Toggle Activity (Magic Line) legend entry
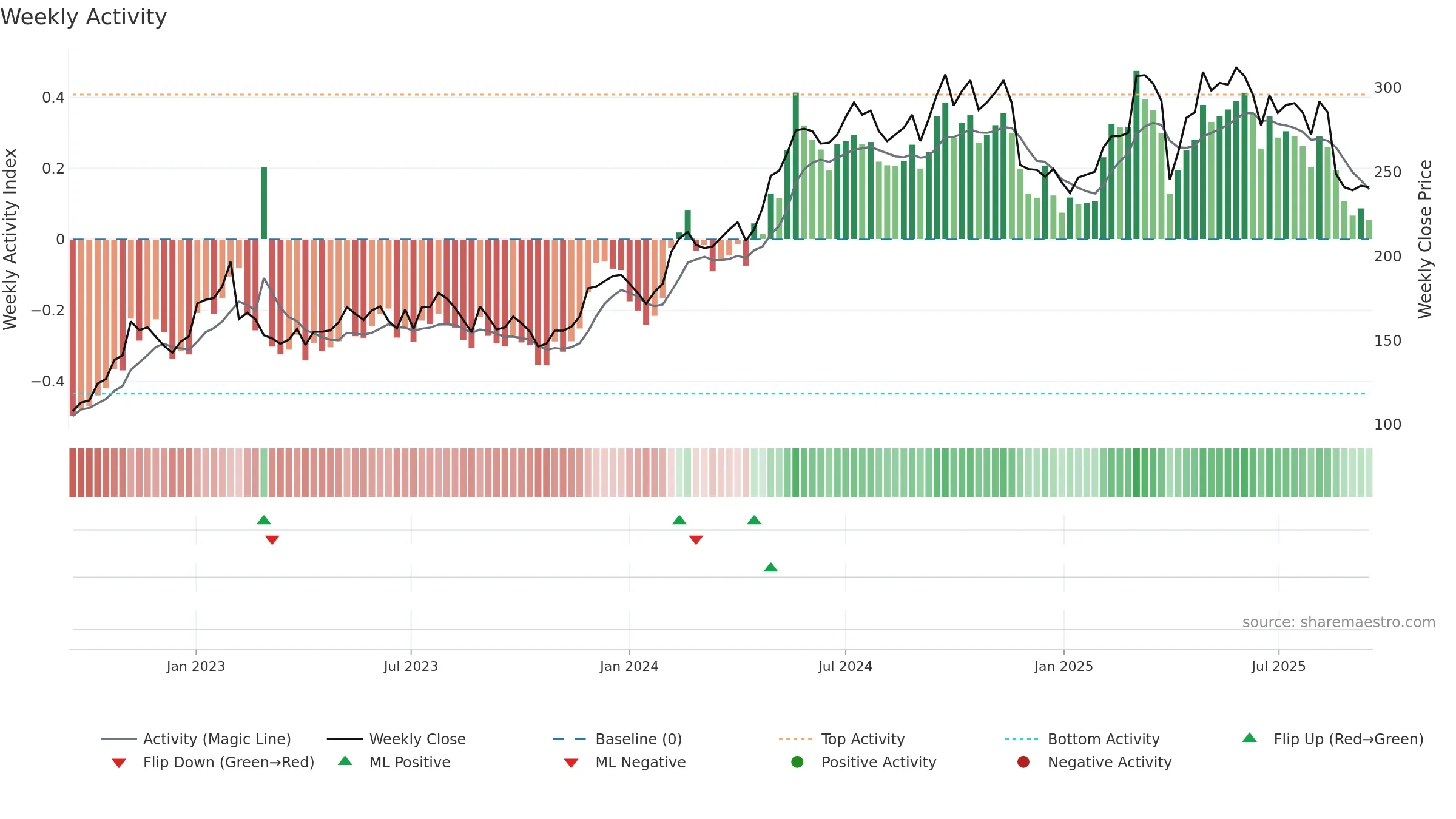This screenshot has width=1456, height=819. pyautogui.click(x=196, y=739)
